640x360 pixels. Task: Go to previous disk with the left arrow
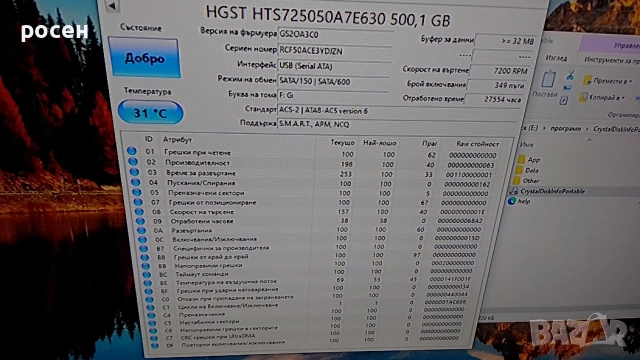coord(112,5)
